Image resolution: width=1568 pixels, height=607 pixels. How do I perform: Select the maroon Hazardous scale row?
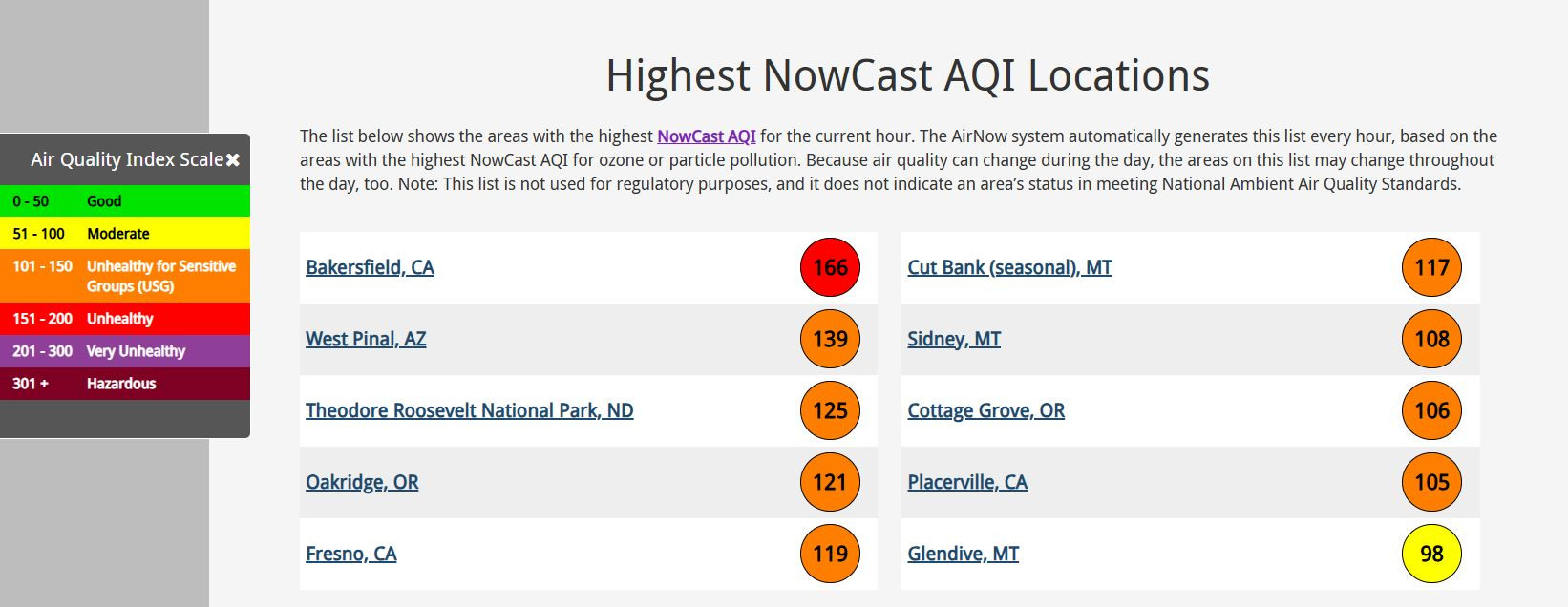coord(125,384)
